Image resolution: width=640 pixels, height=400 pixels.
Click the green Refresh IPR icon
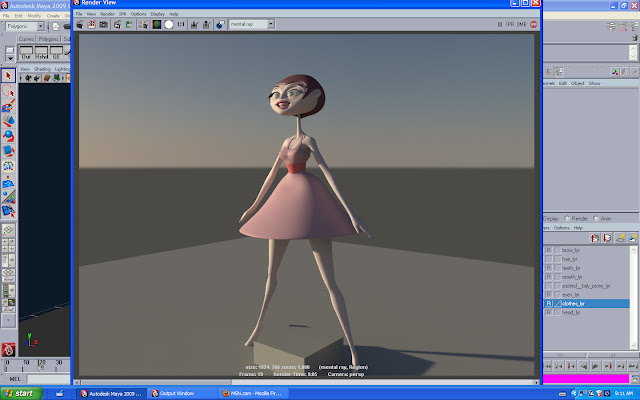click(x=129, y=24)
